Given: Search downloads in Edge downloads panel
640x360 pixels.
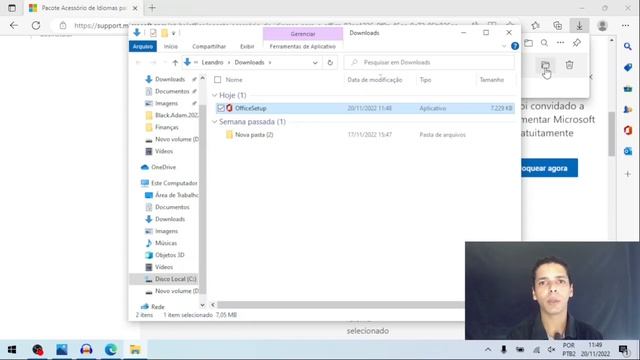Looking at the screenshot, I should click(x=544, y=42).
